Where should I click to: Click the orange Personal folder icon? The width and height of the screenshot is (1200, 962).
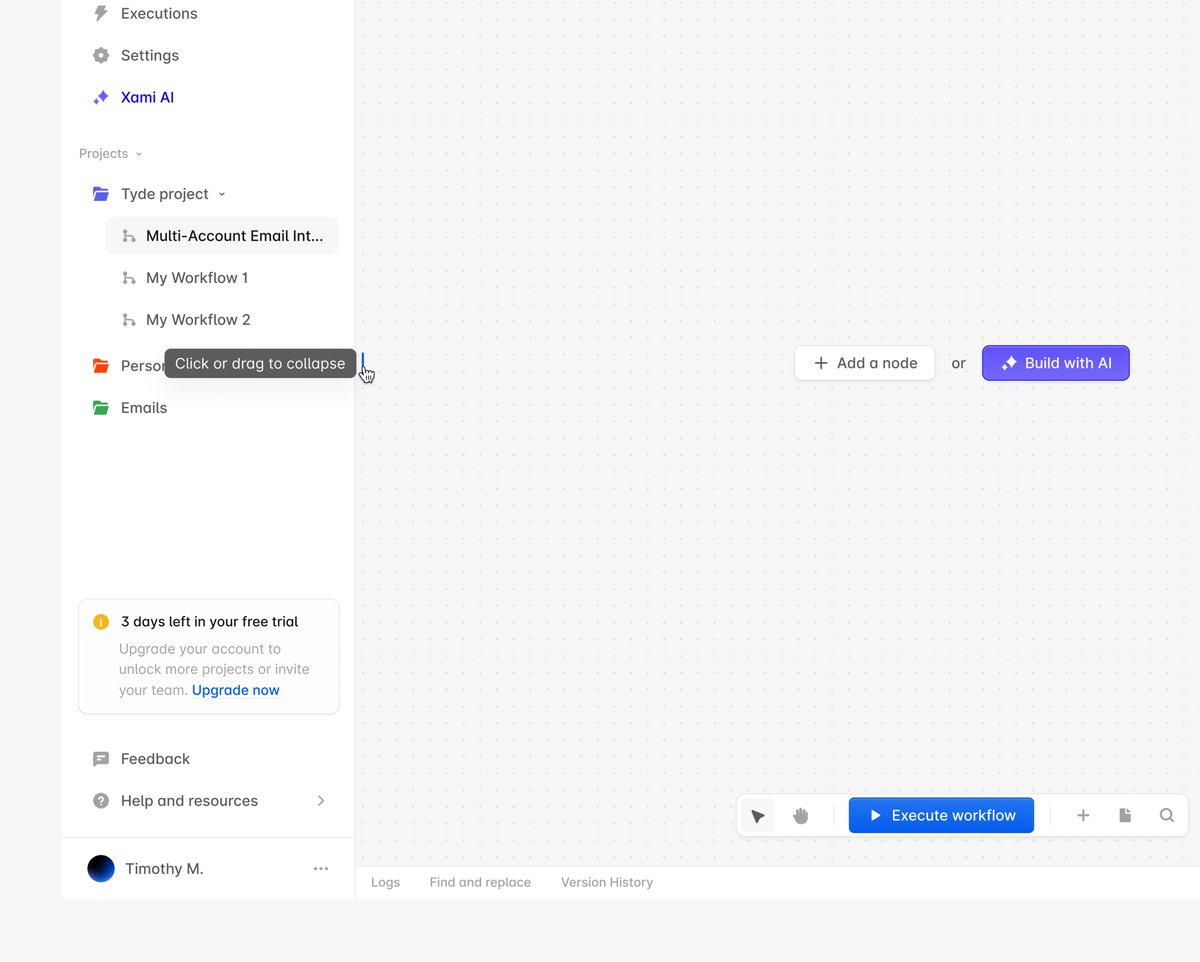click(x=101, y=366)
